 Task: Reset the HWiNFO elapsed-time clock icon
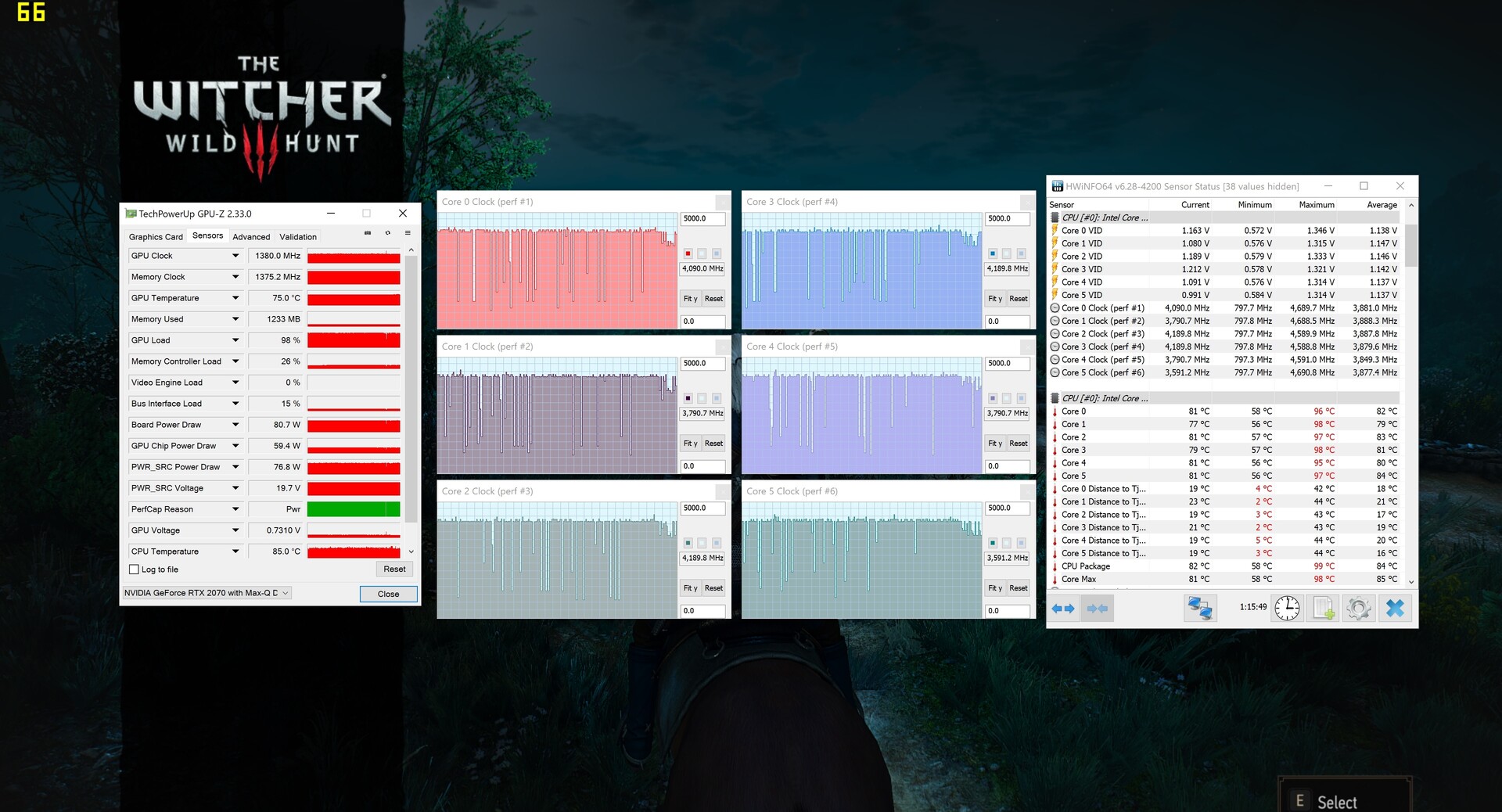coord(1287,608)
